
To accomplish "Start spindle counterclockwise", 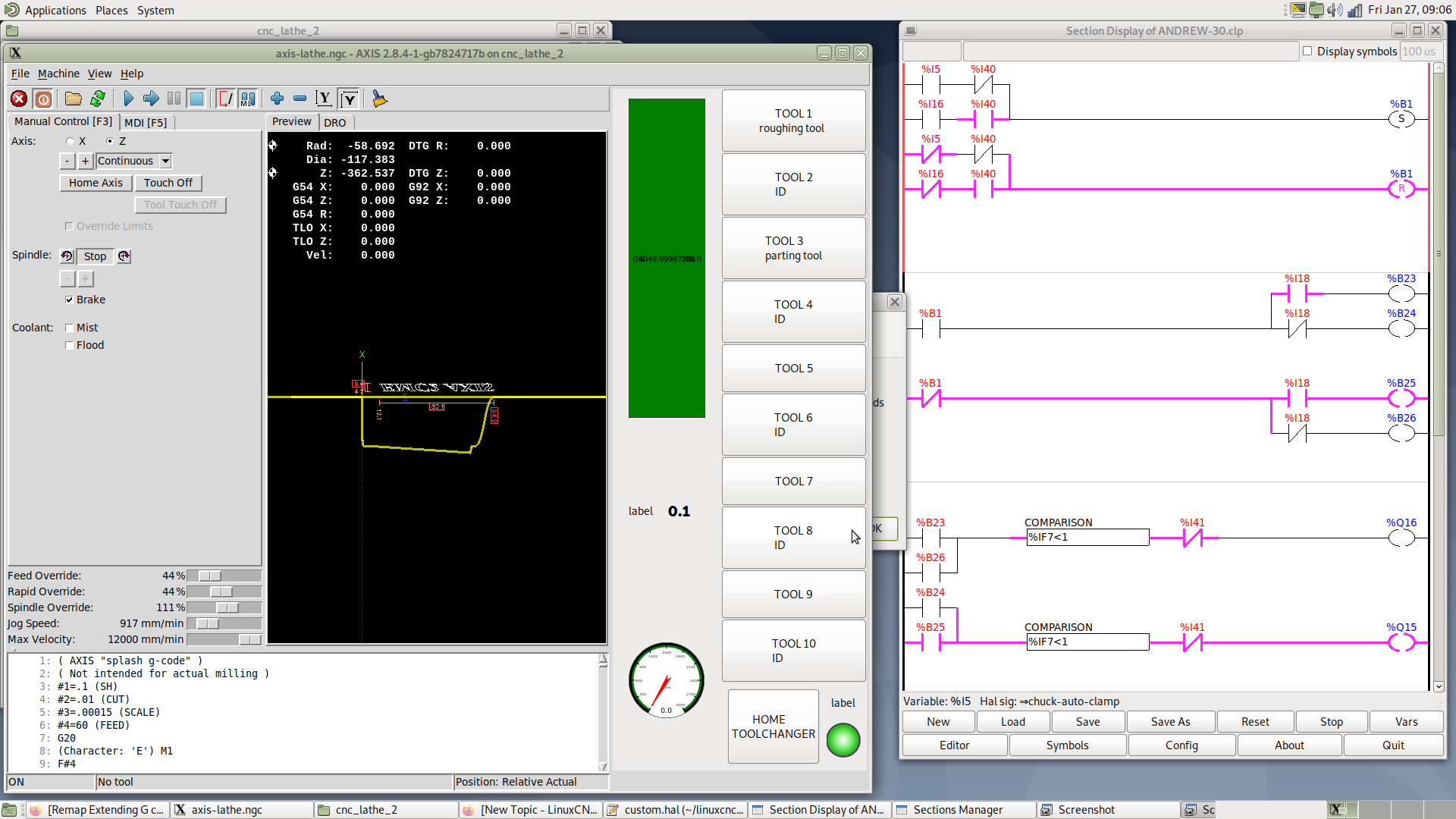I will (67, 256).
